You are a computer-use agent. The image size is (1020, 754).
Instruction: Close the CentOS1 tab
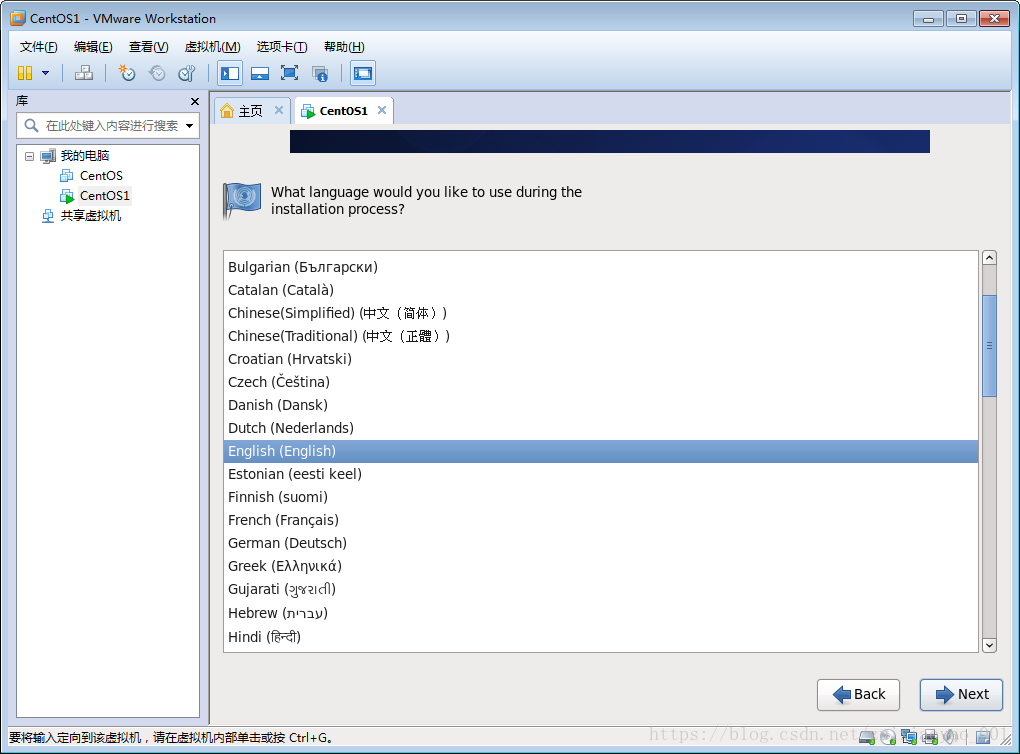(x=382, y=110)
